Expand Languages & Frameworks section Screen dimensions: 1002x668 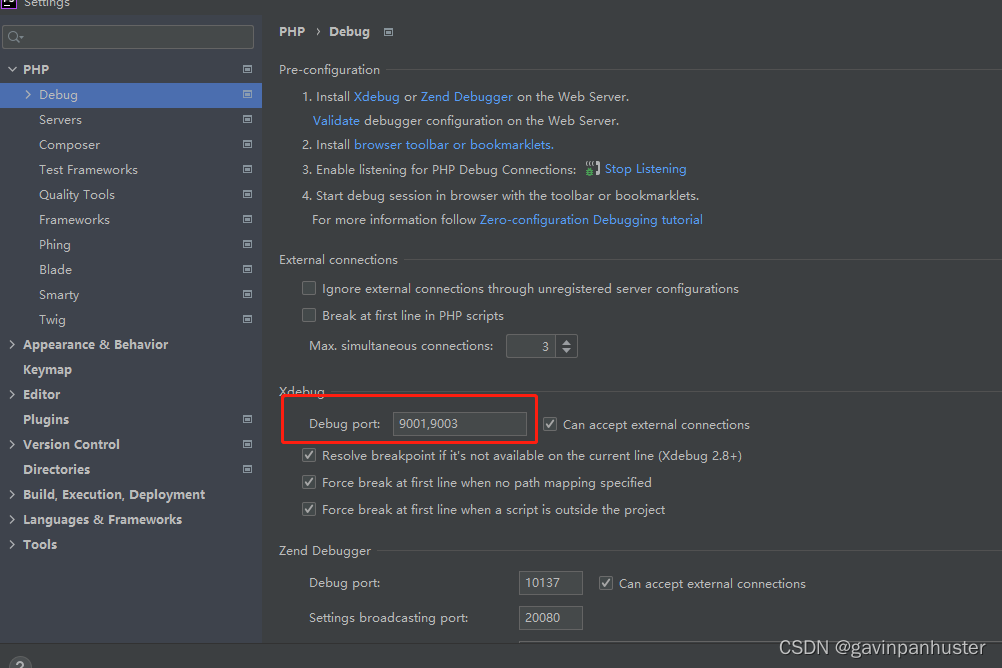(12, 519)
